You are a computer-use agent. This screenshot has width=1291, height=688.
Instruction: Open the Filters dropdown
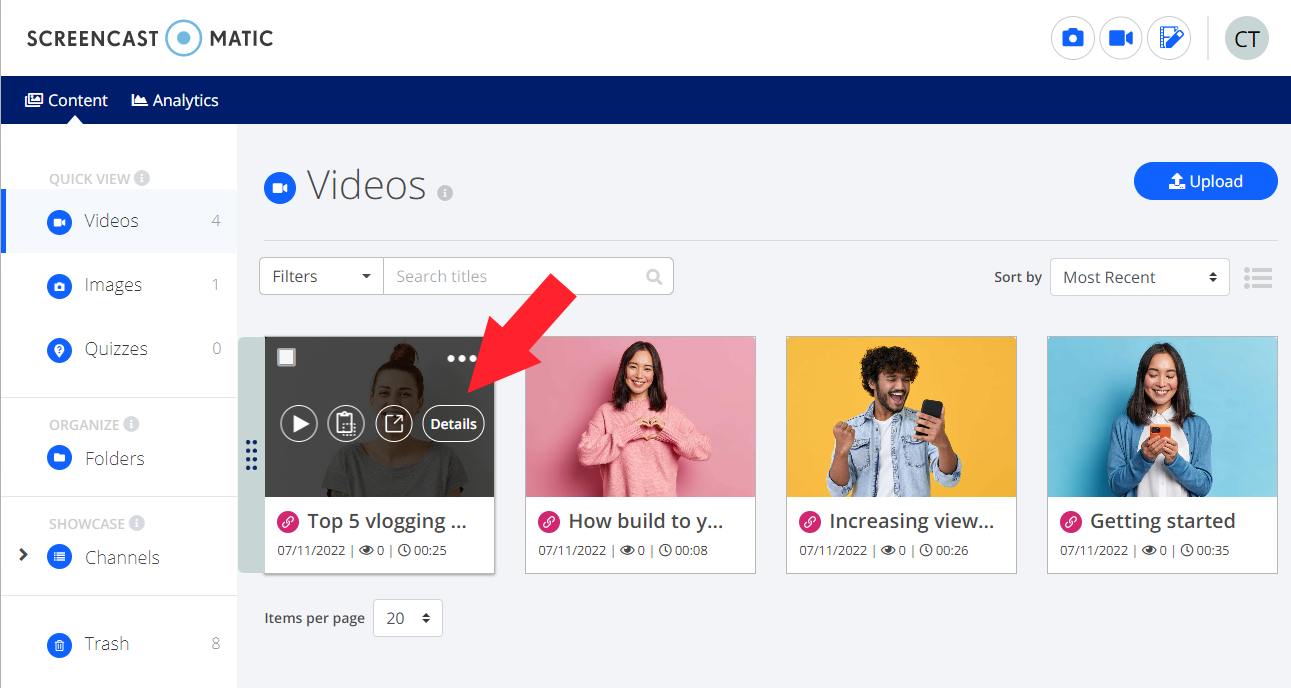[x=321, y=276]
